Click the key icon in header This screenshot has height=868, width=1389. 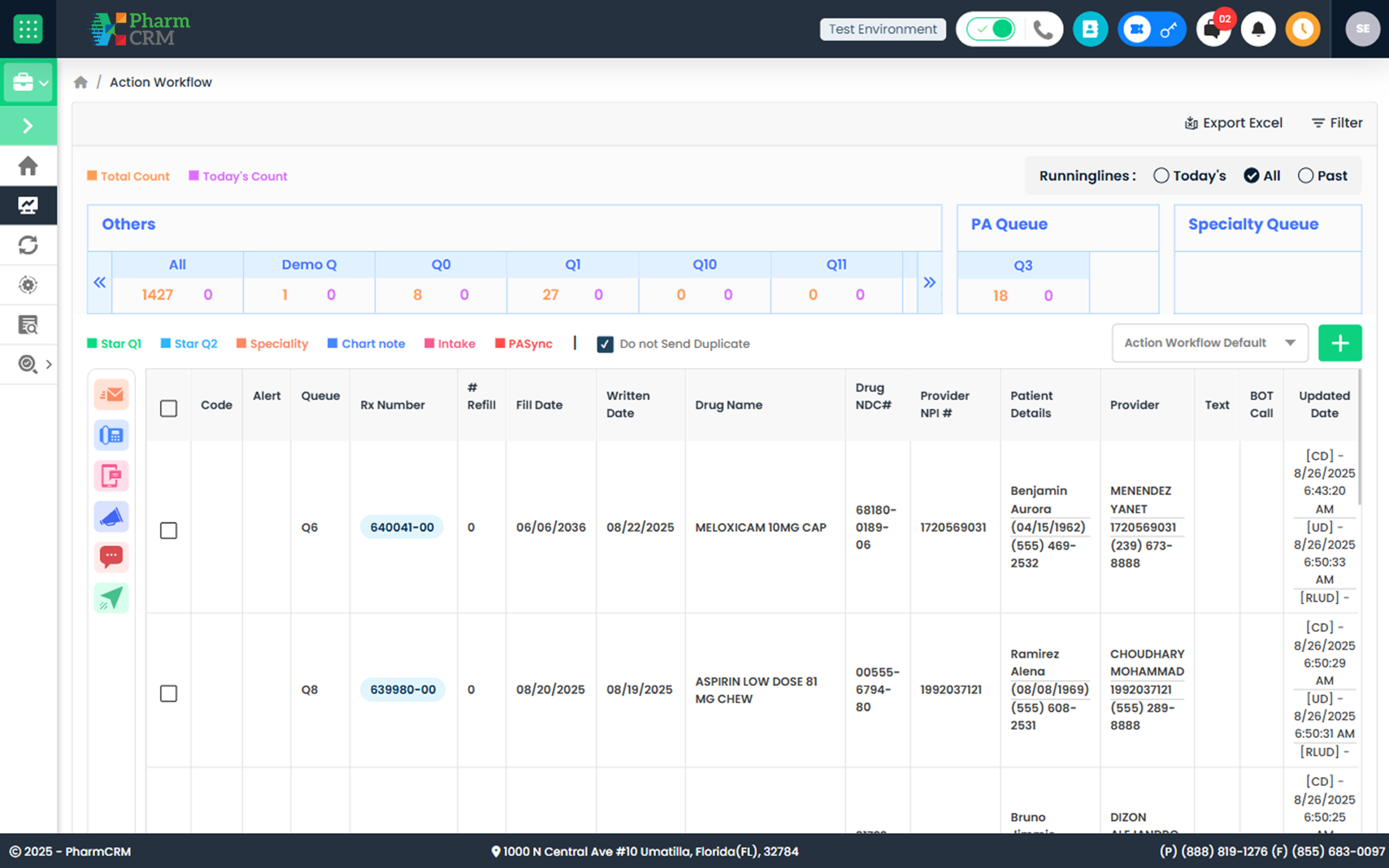[x=1169, y=29]
